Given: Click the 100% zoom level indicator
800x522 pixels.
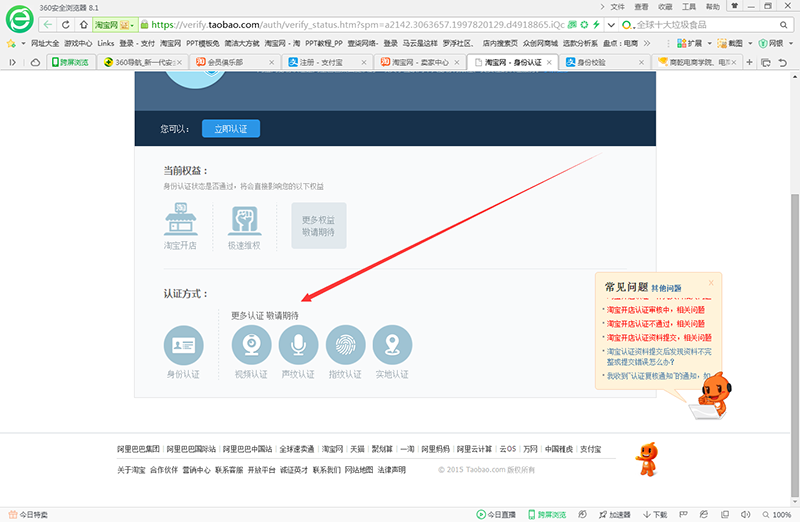Looking at the screenshot, I should pyautogui.click(x=777, y=514).
